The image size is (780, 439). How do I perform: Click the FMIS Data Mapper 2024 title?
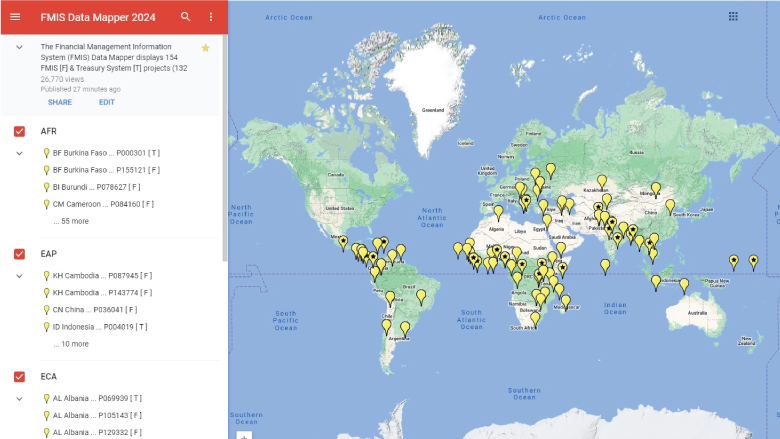tap(98, 17)
